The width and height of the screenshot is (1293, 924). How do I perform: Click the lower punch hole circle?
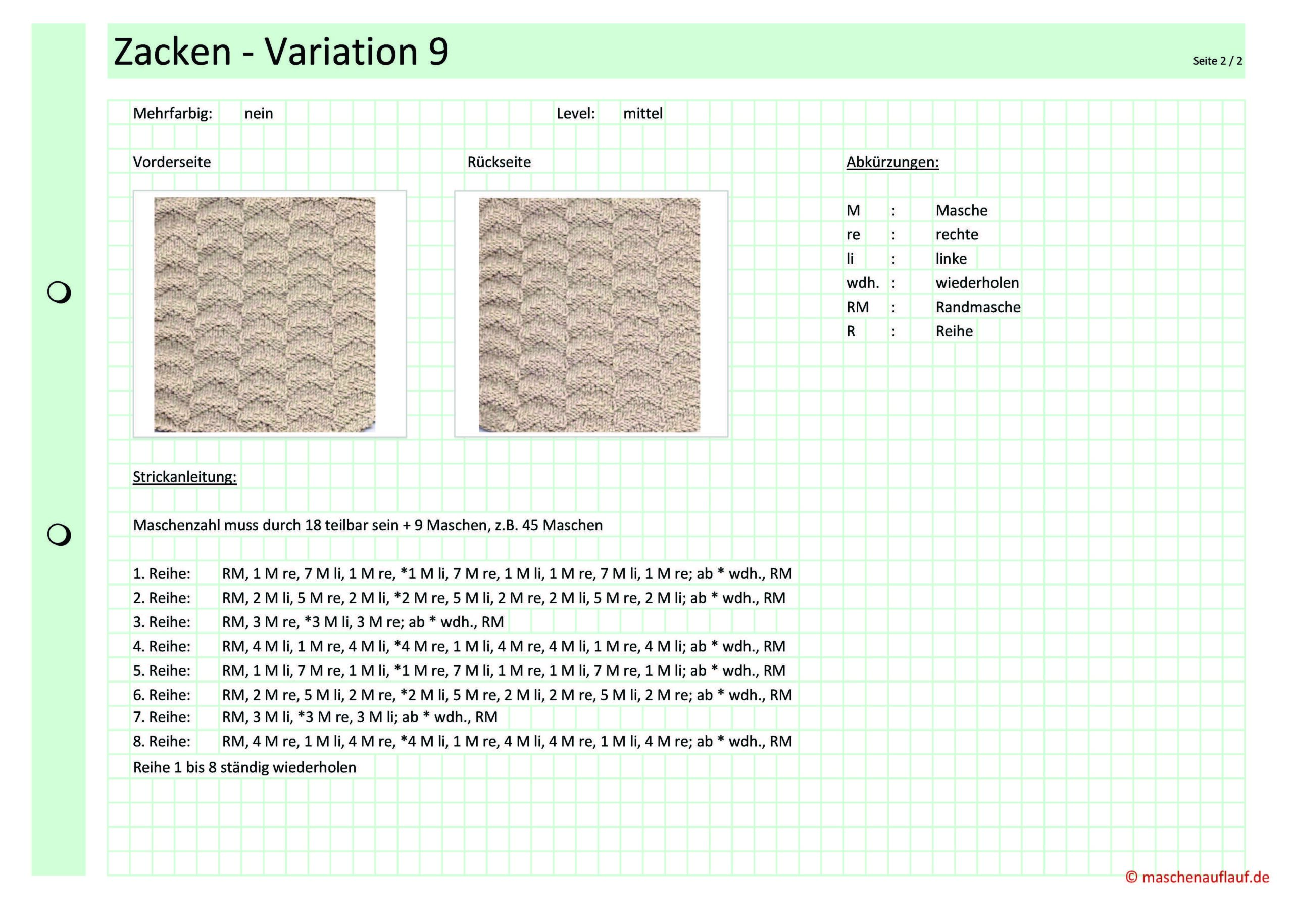[x=59, y=535]
